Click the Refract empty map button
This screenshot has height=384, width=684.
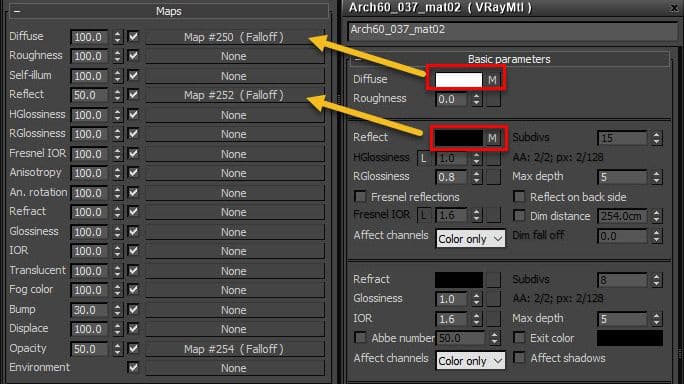click(x=493, y=280)
